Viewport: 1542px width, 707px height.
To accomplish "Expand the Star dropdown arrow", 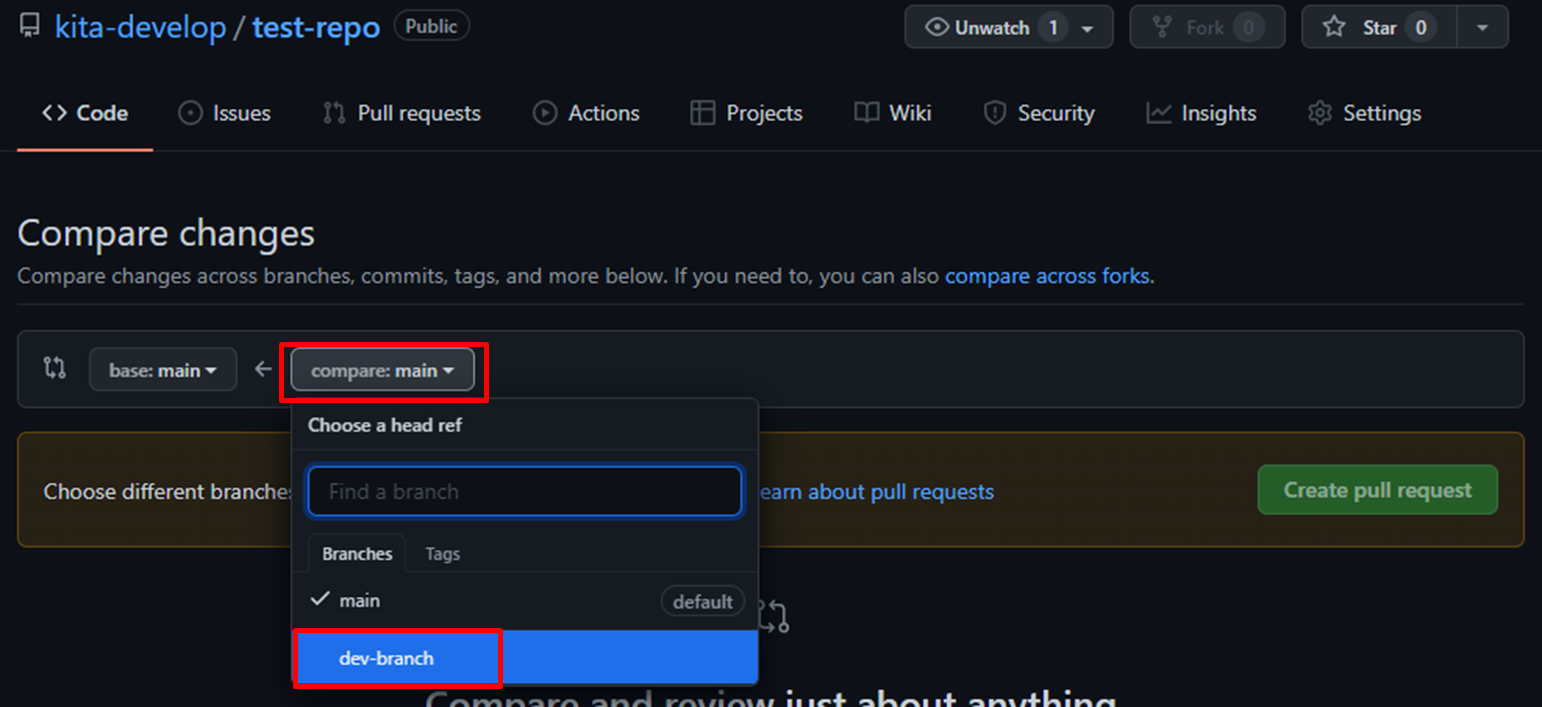I will [x=1483, y=27].
